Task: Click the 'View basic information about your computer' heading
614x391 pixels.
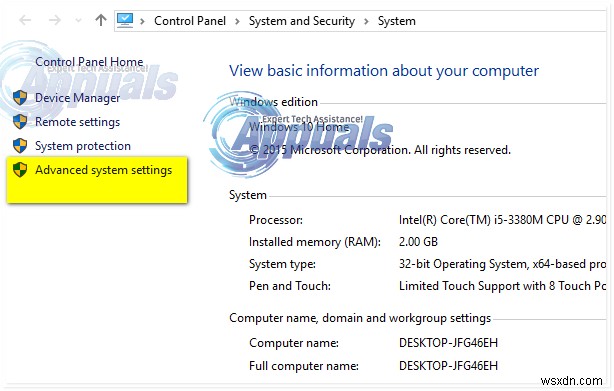Action: (384, 71)
